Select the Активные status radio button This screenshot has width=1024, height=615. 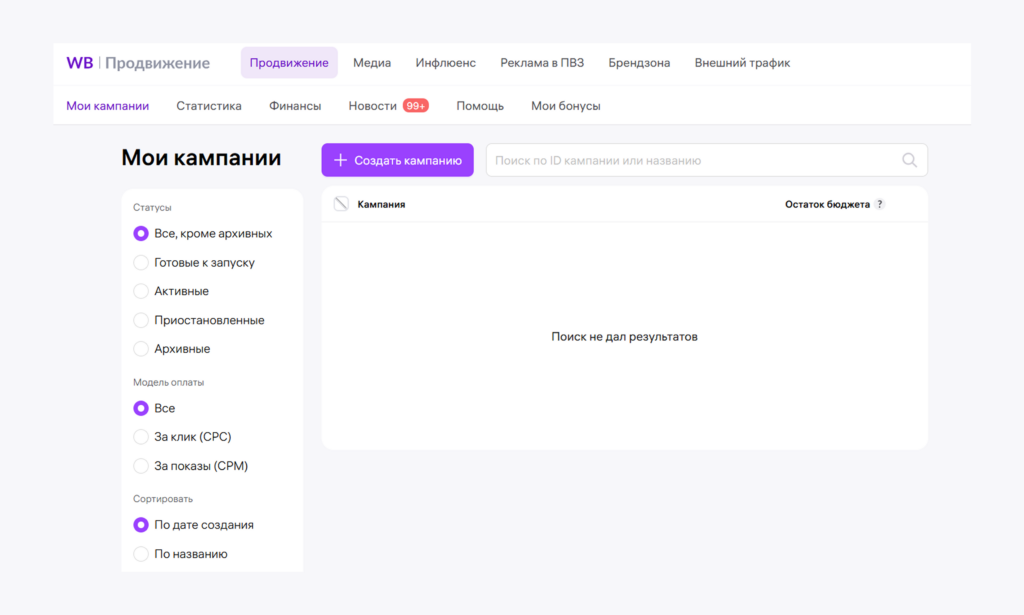click(x=141, y=291)
